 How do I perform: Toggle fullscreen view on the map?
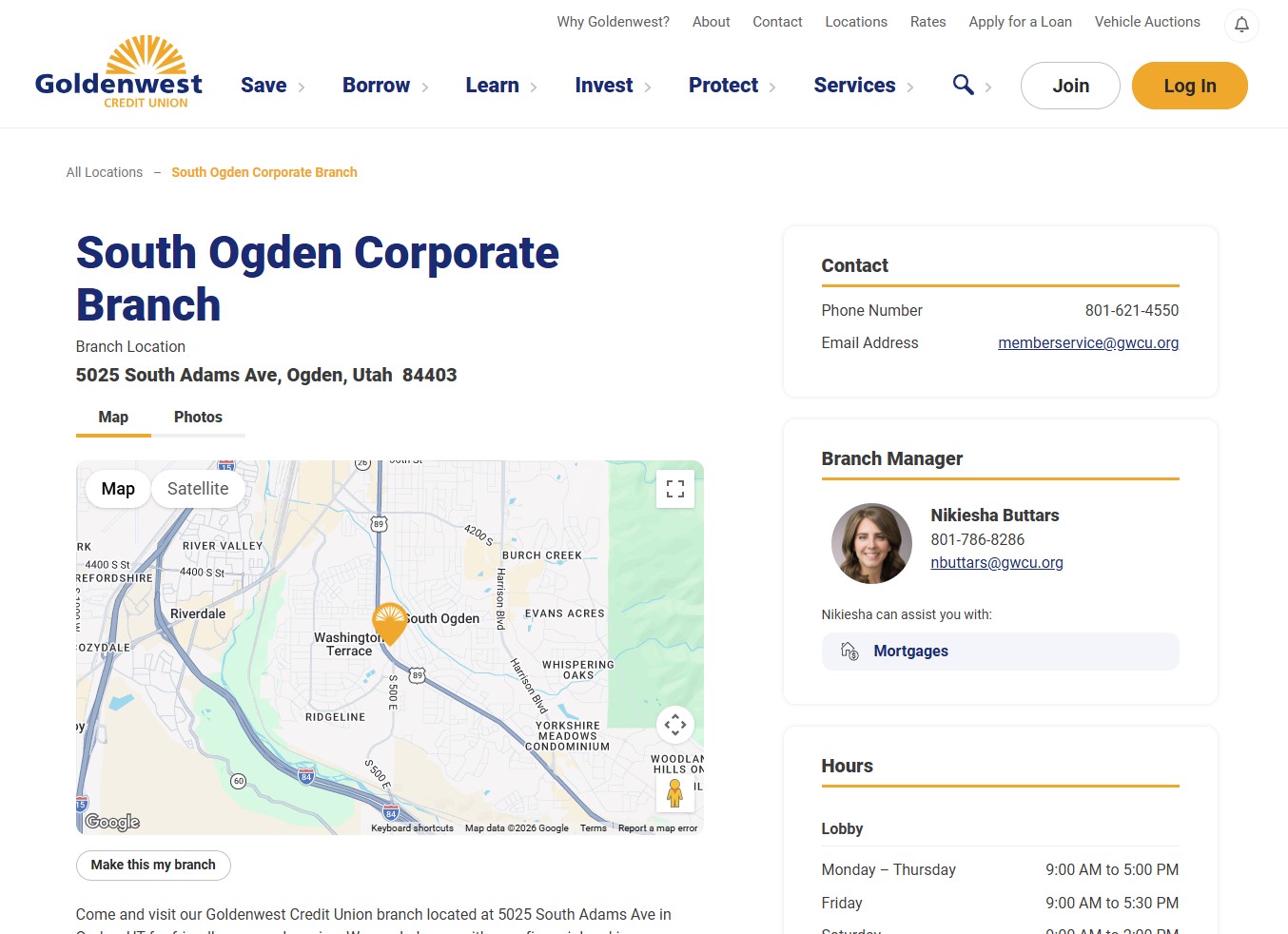click(675, 489)
